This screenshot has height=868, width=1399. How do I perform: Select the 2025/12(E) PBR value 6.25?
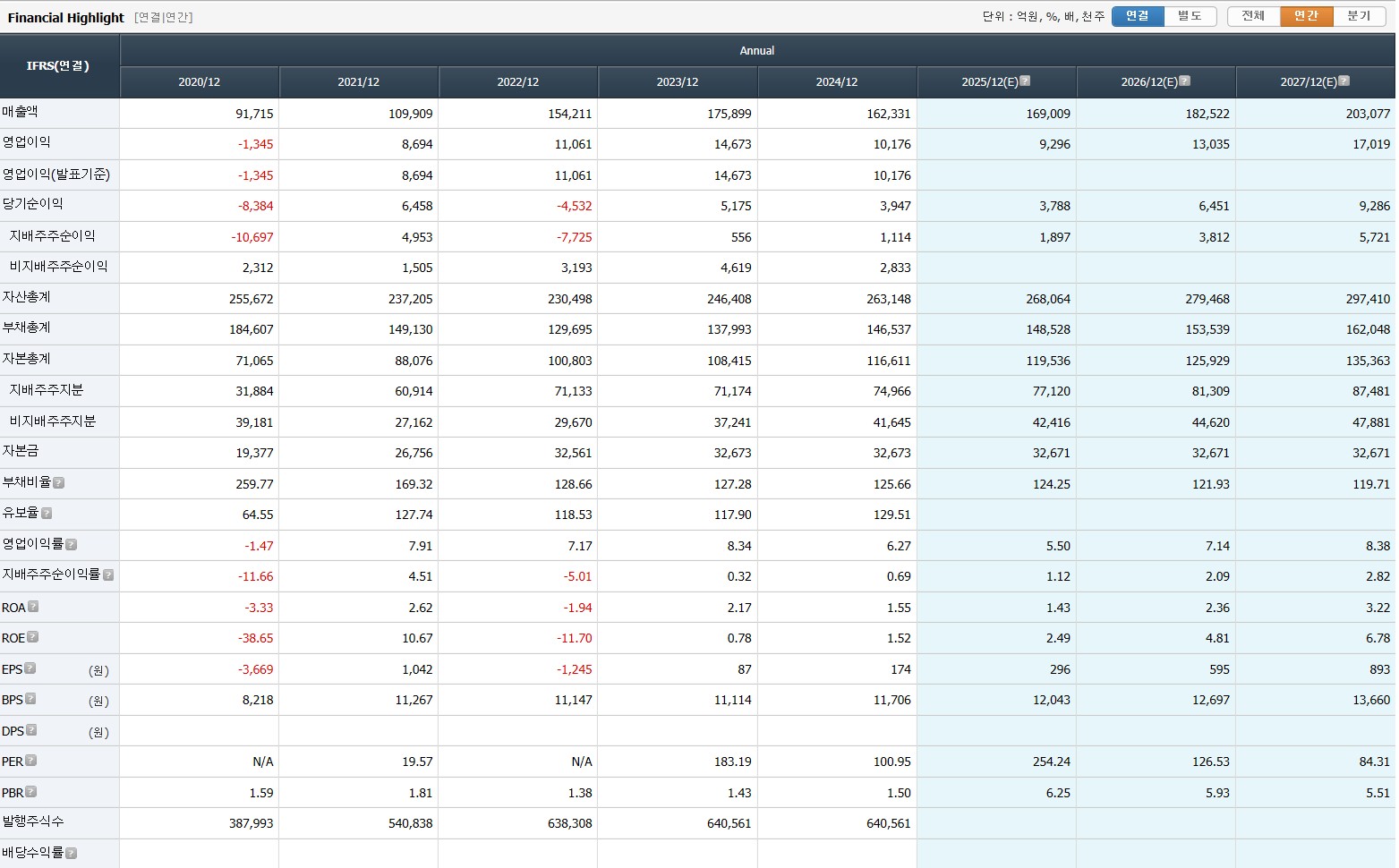(1058, 793)
